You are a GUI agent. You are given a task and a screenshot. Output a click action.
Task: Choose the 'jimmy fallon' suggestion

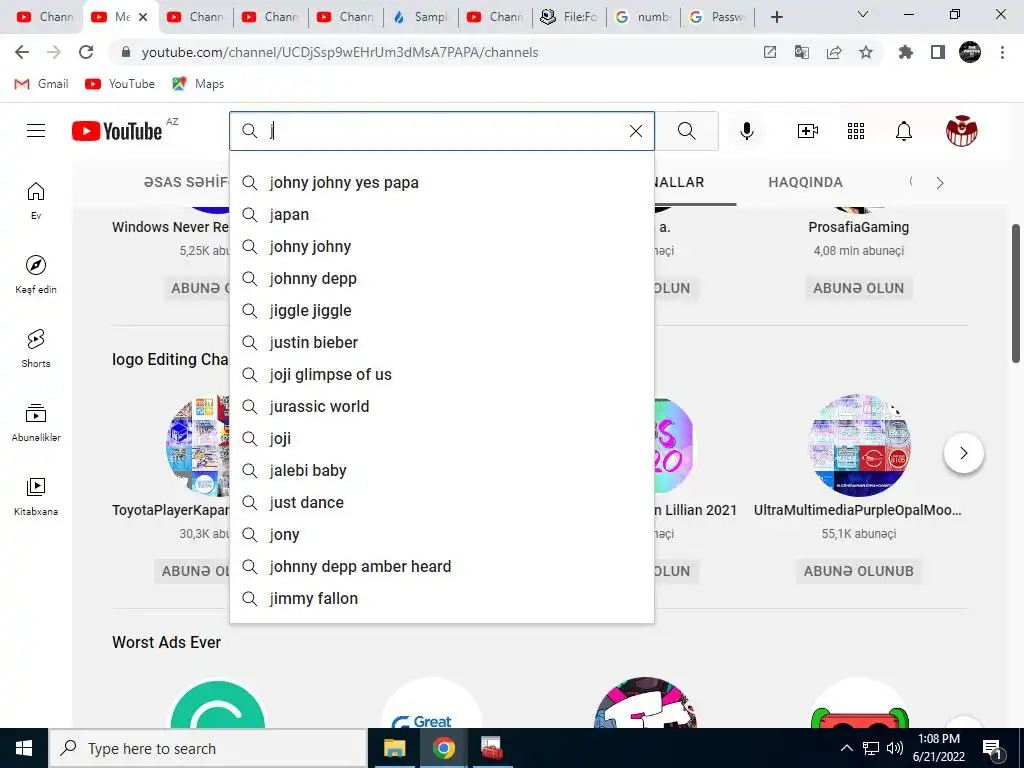coord(442,599)
